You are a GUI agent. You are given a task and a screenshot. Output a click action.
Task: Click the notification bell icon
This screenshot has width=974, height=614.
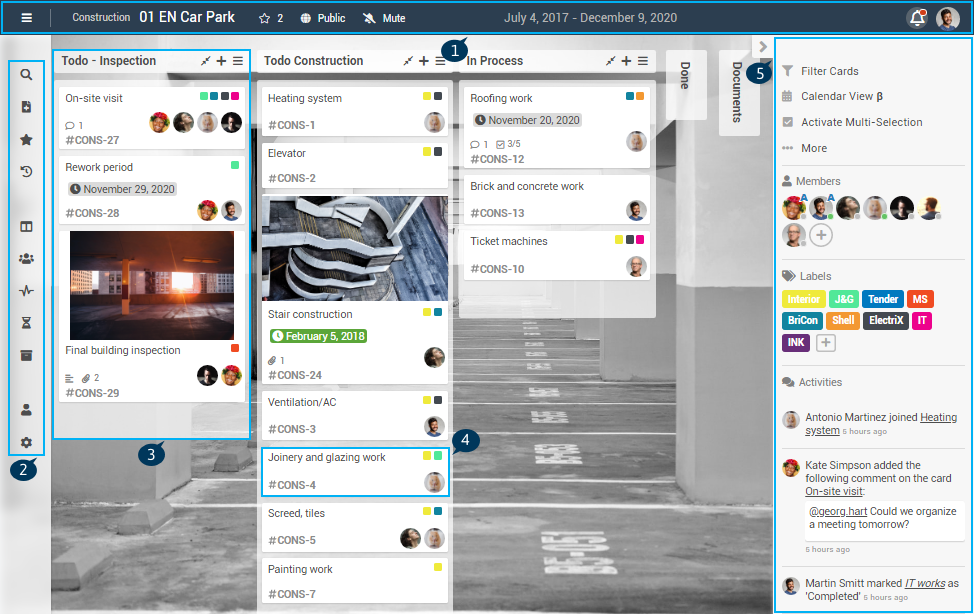point(916,18)
